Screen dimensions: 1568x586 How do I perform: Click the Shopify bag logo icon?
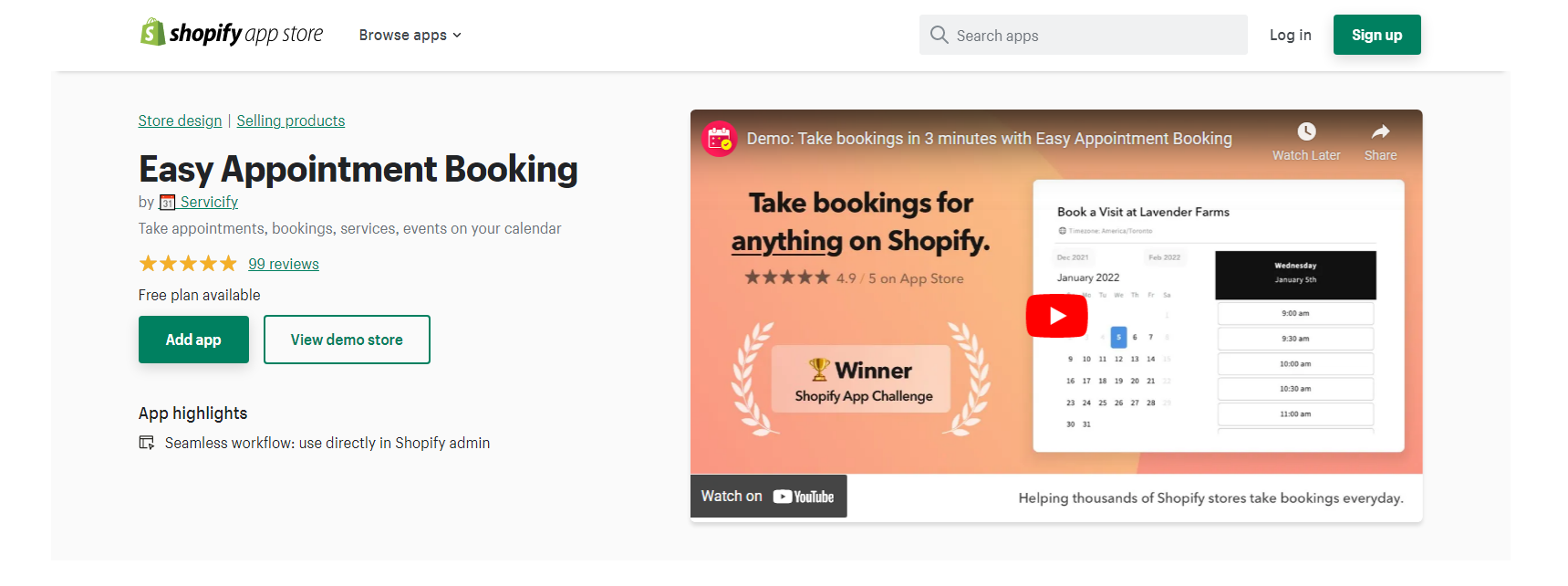click(152, 32)
